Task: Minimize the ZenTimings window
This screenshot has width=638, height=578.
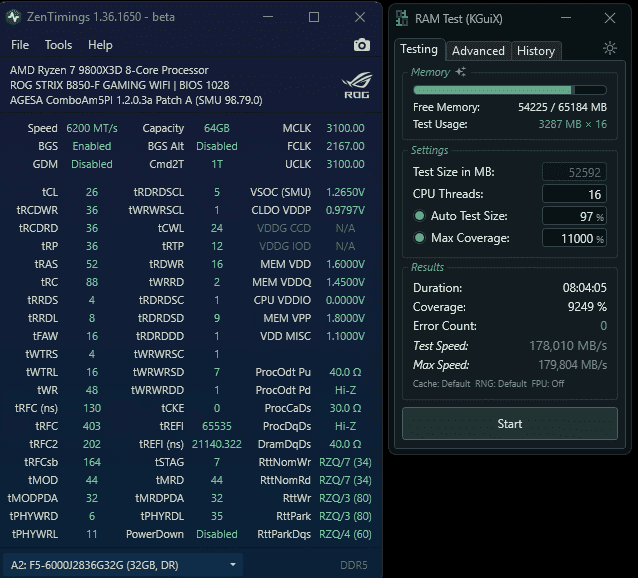Action: tap(268, 17)
